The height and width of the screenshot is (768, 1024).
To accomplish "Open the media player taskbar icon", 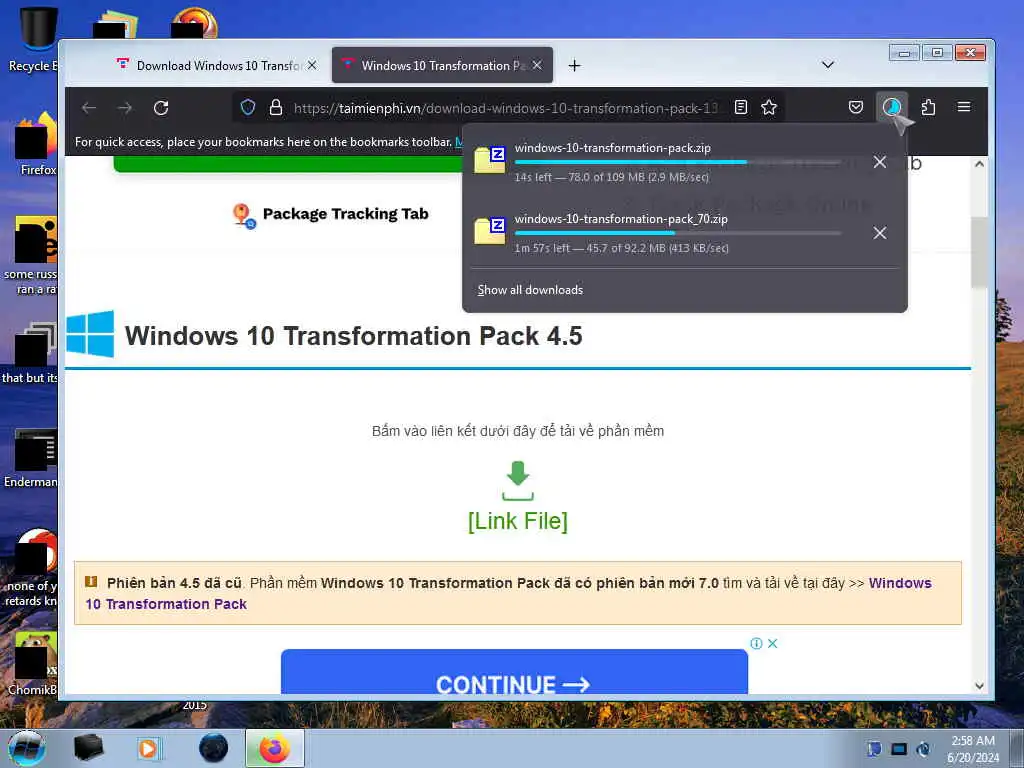I will coord(150,748).
